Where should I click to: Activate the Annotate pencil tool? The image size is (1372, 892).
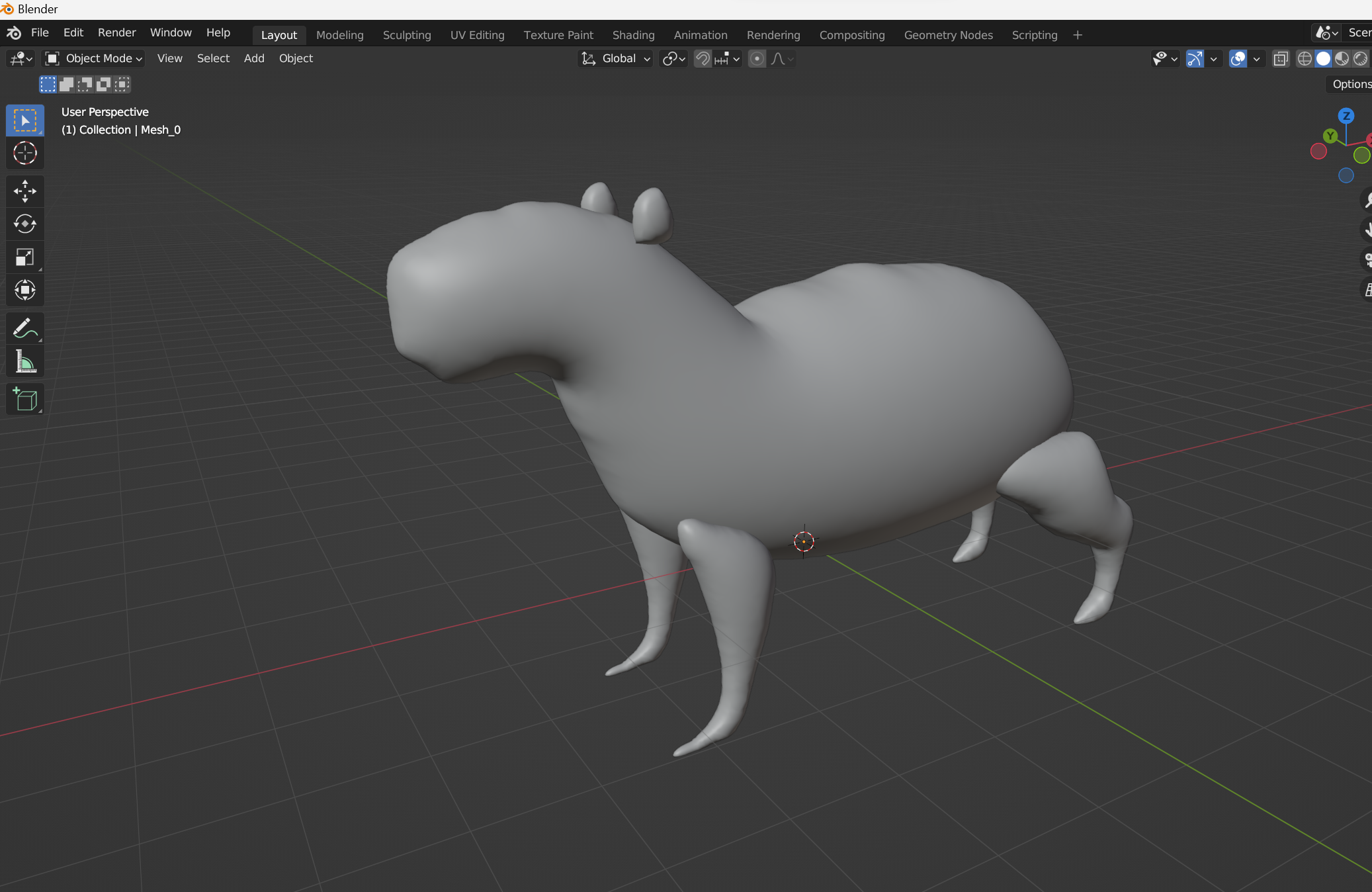24,328
